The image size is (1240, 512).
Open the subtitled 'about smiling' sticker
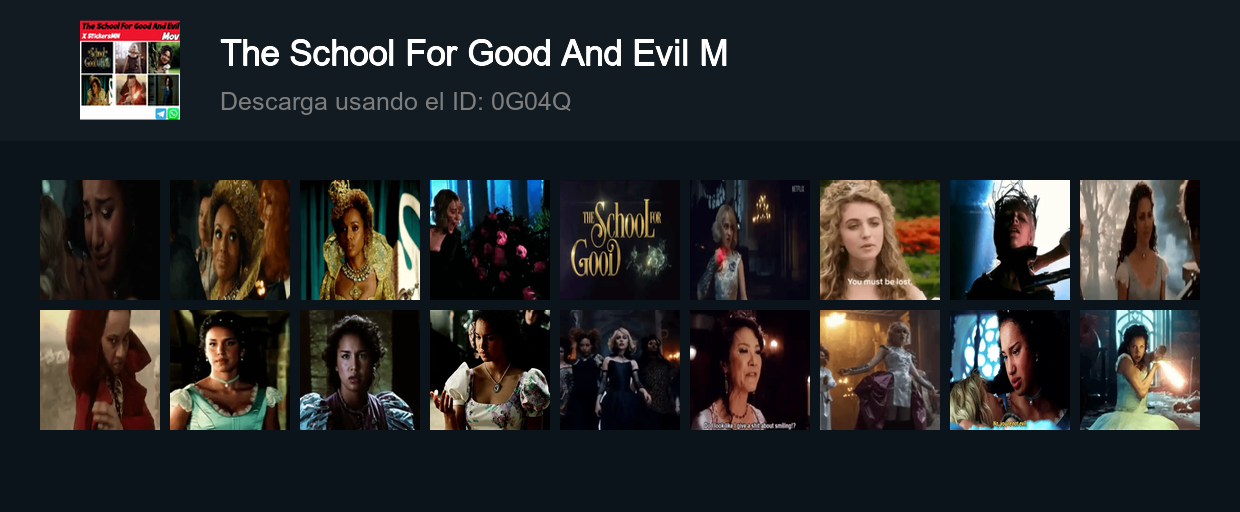(x=750, y=370)
